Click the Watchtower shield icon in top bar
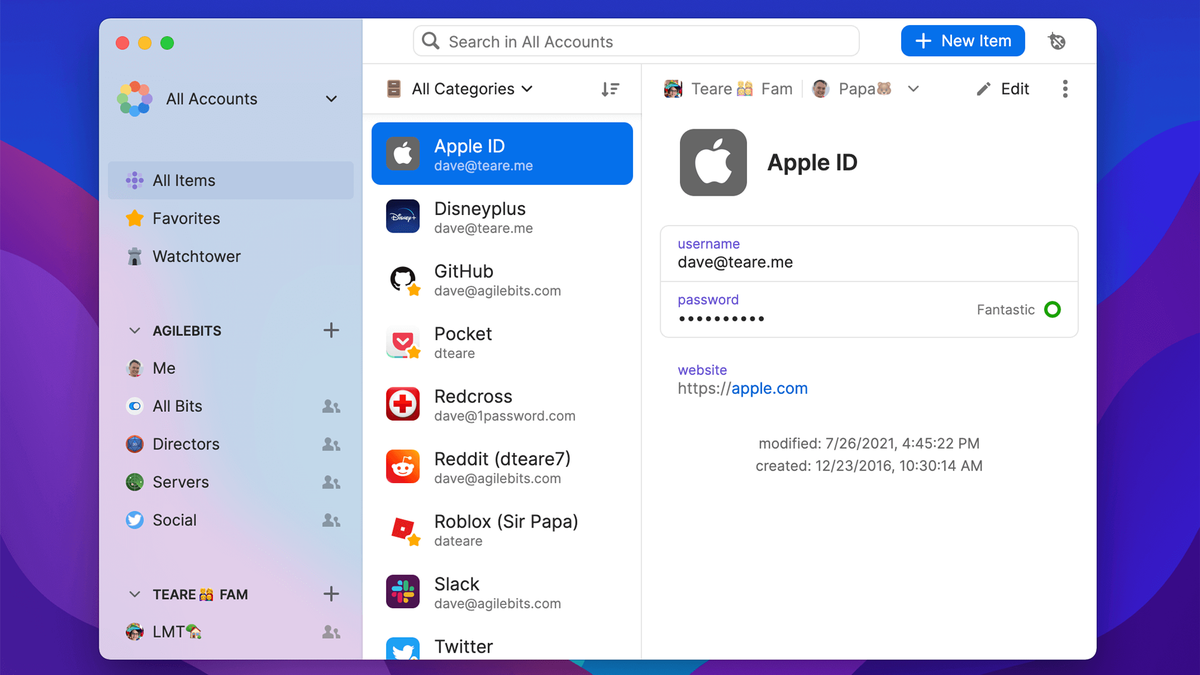This screenshot has height=675, width=1200. (x=1057, y=41)
